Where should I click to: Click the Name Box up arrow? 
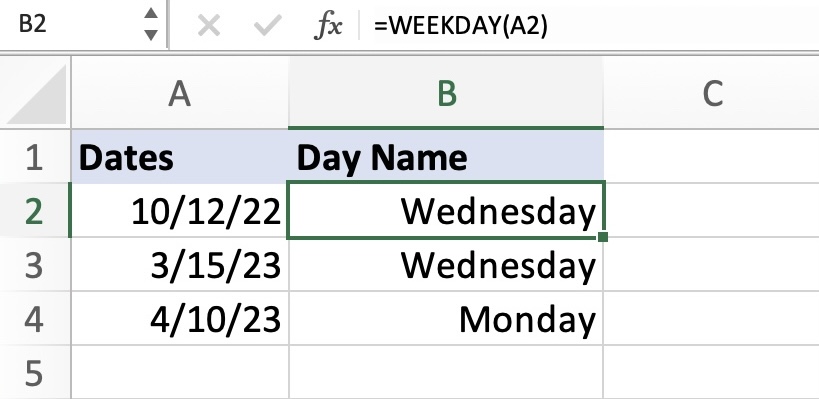tap(151, 14)
